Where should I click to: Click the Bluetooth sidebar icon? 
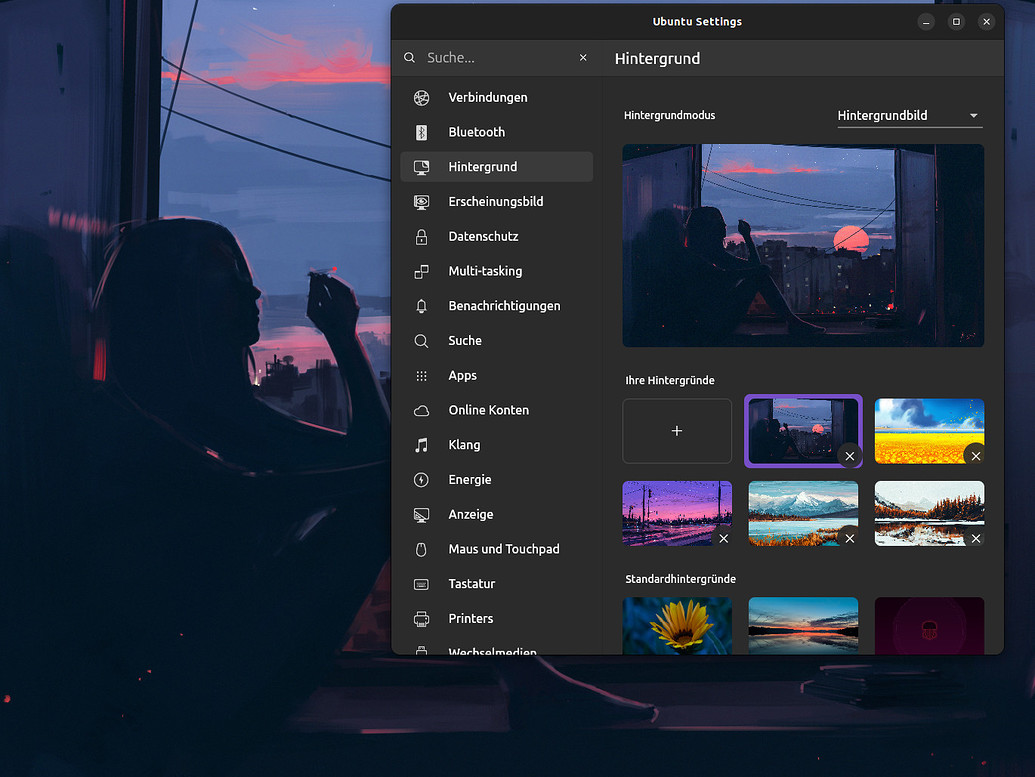click(422, 132)
